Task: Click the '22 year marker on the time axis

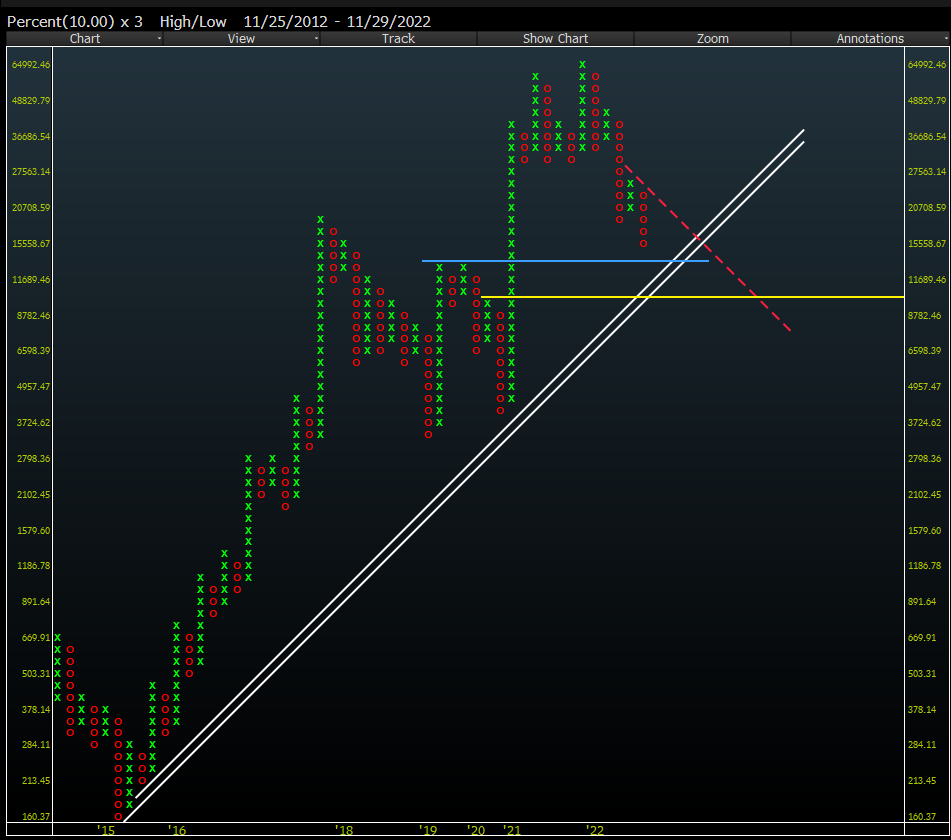Action: tap(595, 830)
